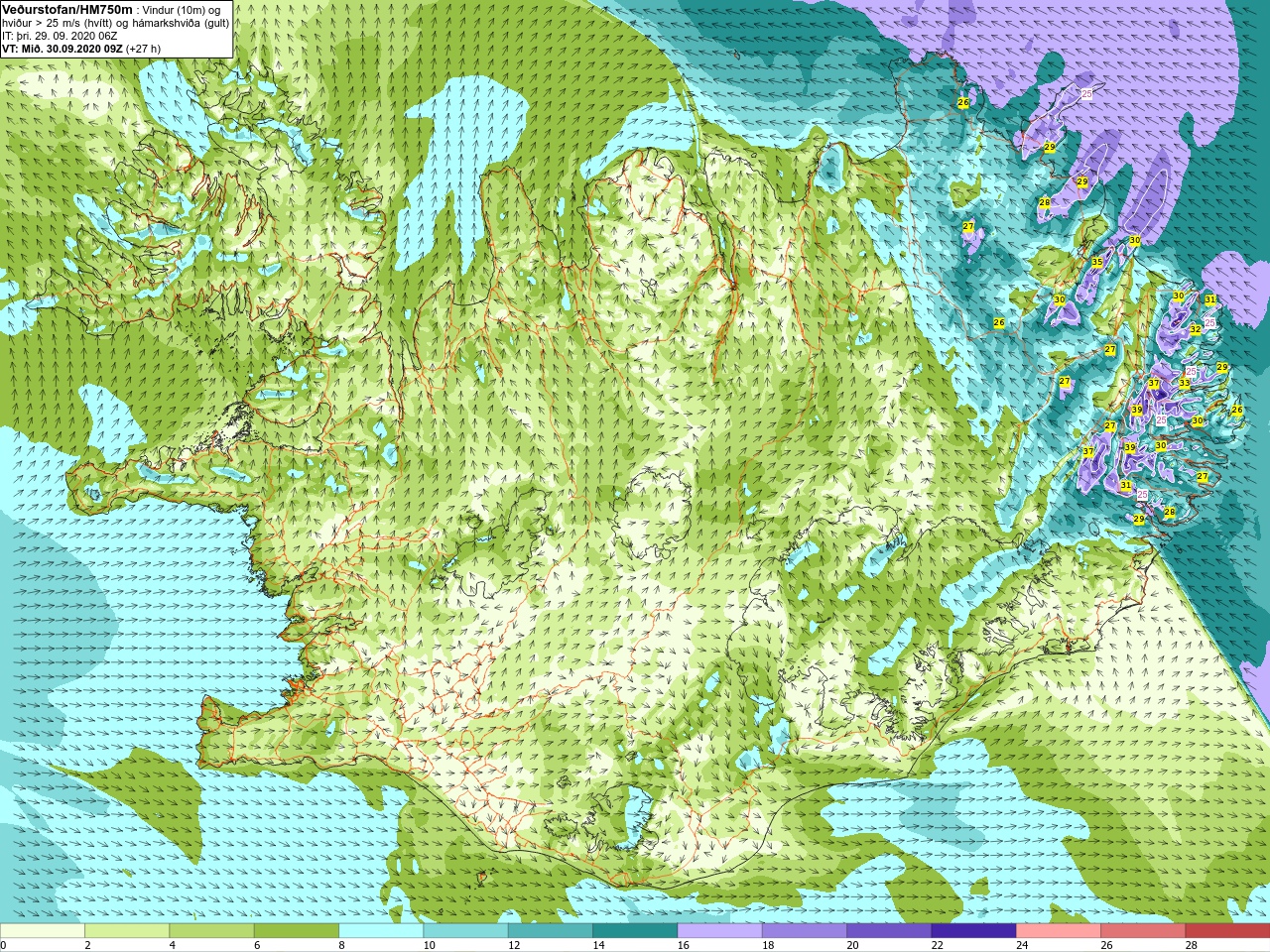This screenshot has width=1270, height=952.
Task: Choose the 22–24 m/s dark indigo legend swatch
Action: click(973, 931)
